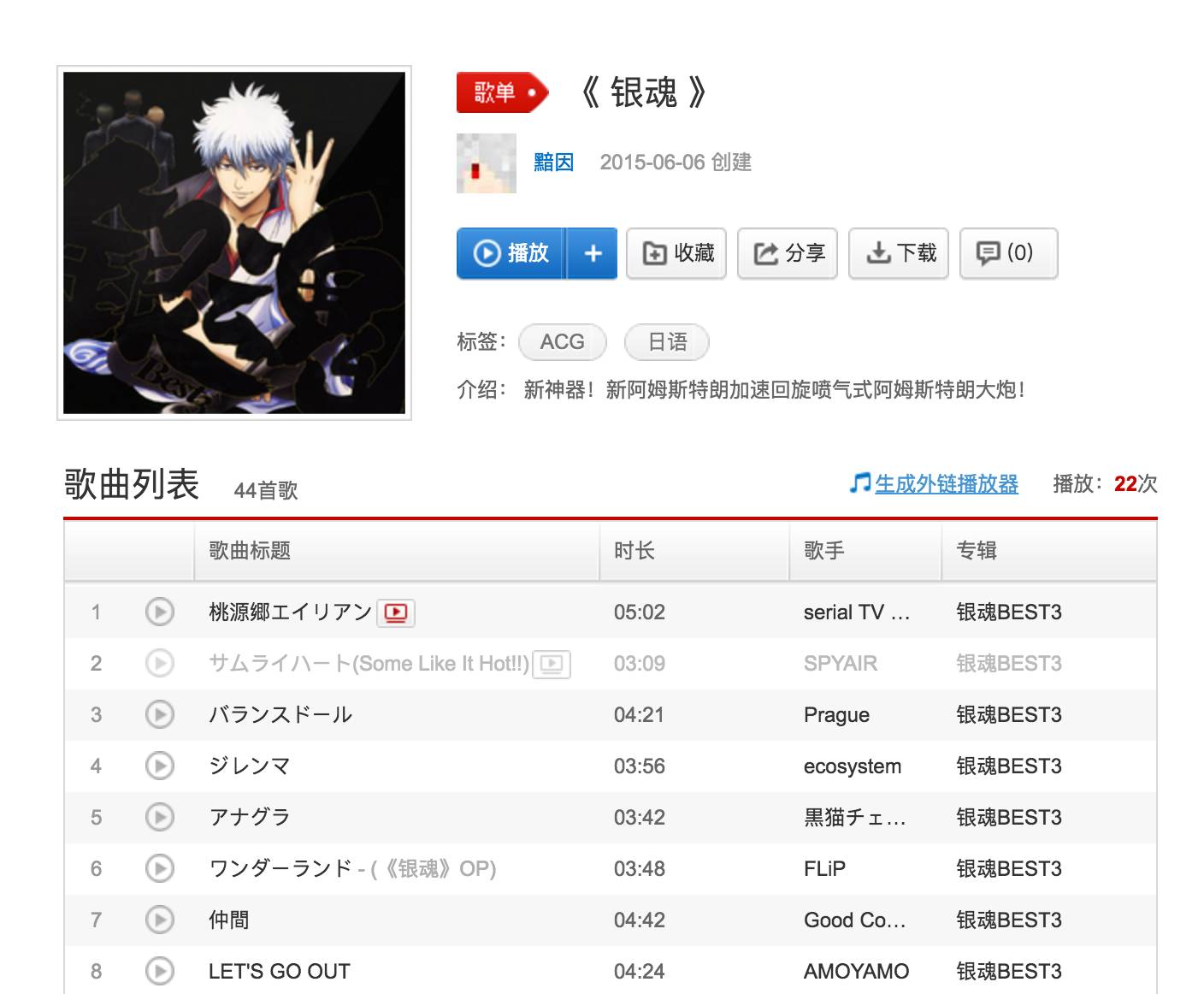This screenshot has height=994, width=1204.
Task: Play song row 7 仲間
Action: pyautogui.click(x=159, y=920)
